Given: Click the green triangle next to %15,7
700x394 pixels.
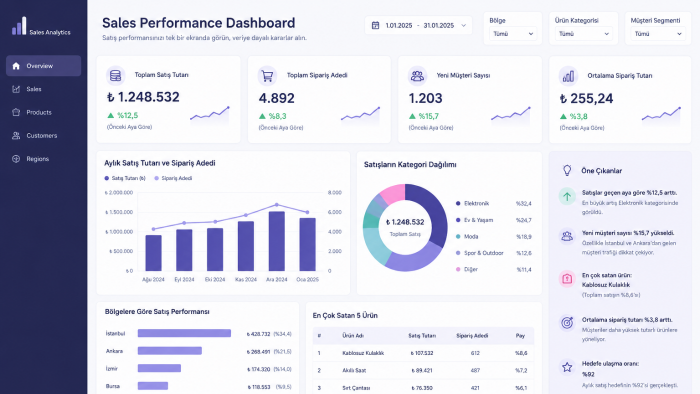Looking at the screenshot, I should click(x=412, y=116).
